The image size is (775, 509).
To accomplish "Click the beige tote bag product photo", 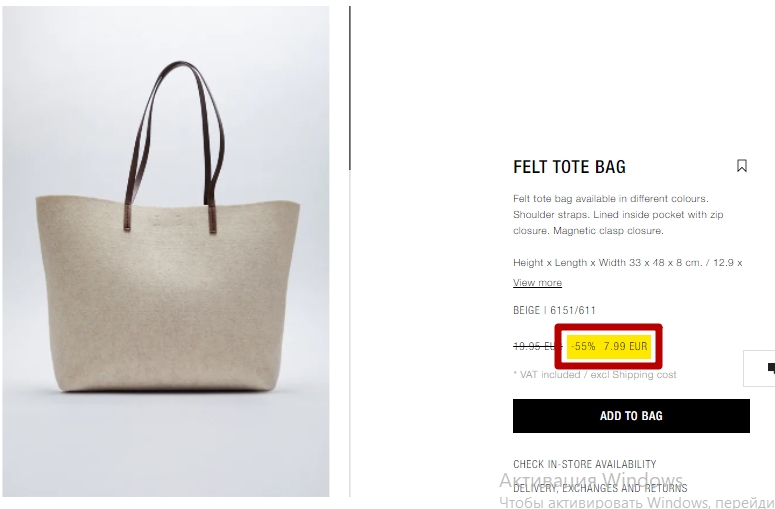I will [166, 252].
